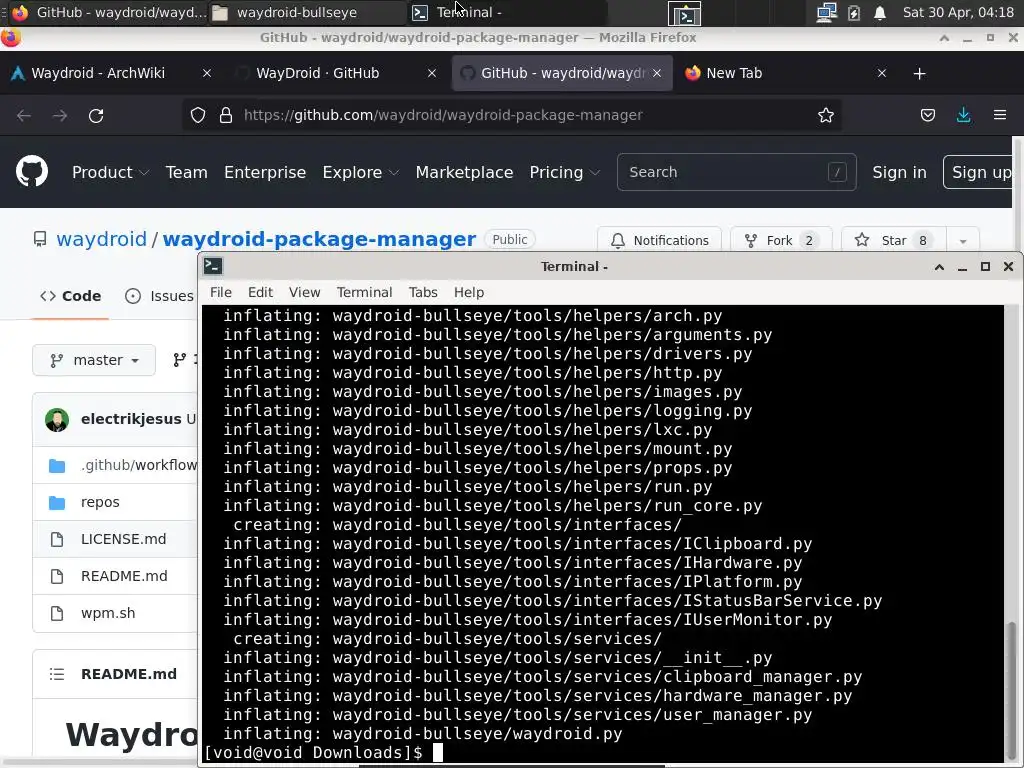The image size is (1024, 768).
Task: Open the repos folder
Action: (x=100, y=502)
